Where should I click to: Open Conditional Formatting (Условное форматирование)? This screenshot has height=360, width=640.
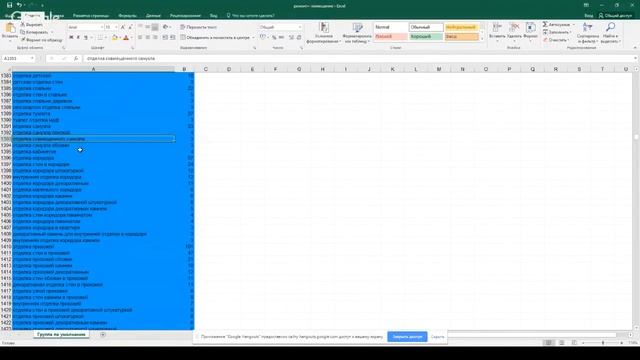tap(324, 33)
